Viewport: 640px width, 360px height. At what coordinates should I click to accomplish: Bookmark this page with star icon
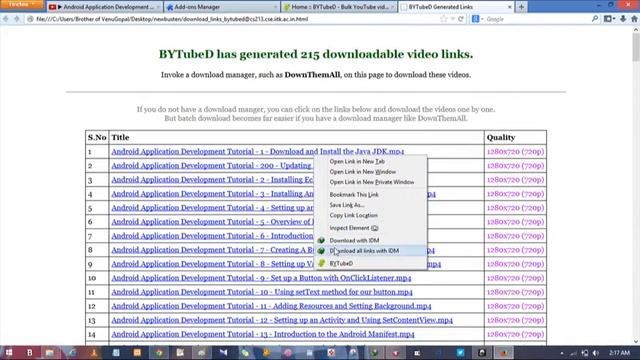tap(444, 19)
